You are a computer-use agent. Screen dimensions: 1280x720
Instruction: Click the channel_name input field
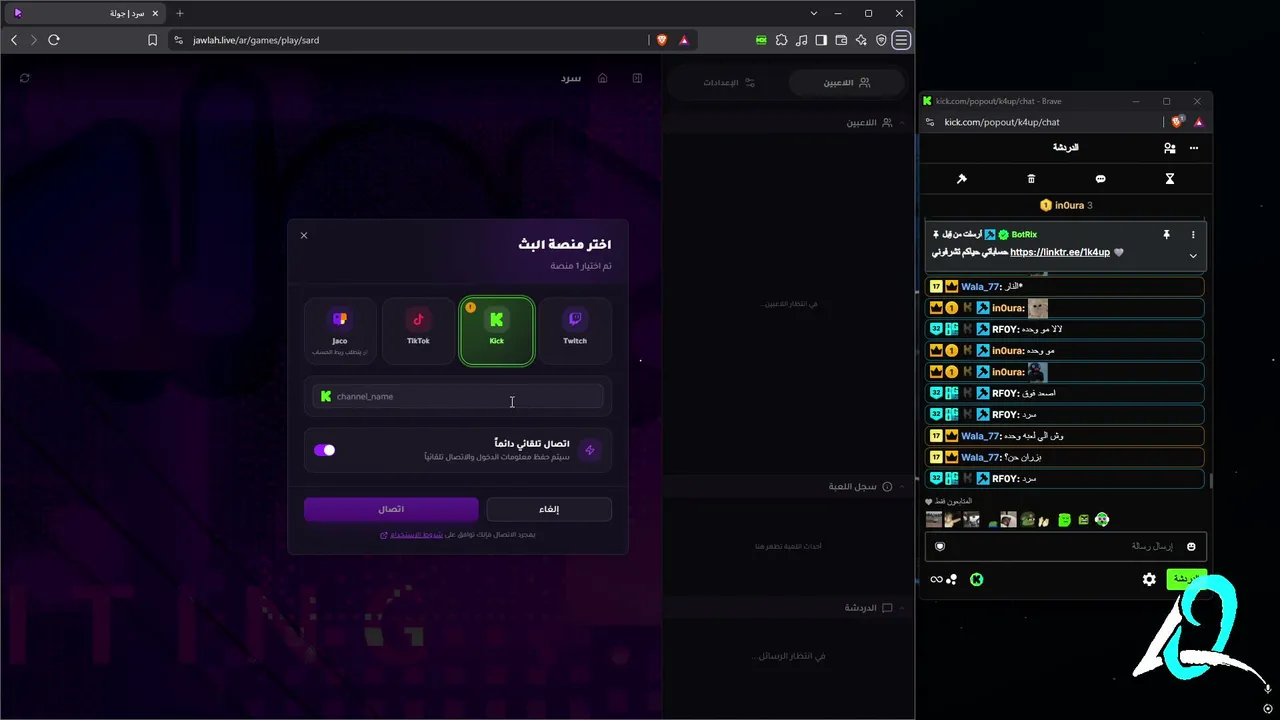(458, 396)
